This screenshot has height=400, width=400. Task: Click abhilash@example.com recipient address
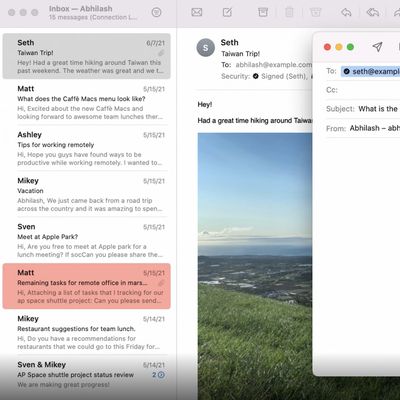pyautogui.click(x=273, y=65)
